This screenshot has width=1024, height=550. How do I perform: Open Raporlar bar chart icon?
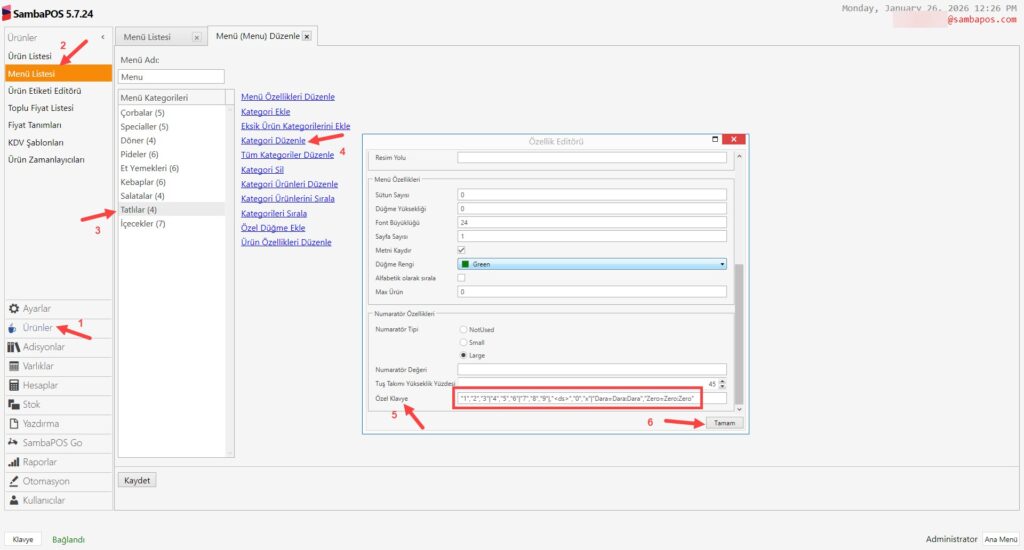(x=14, y=462)
